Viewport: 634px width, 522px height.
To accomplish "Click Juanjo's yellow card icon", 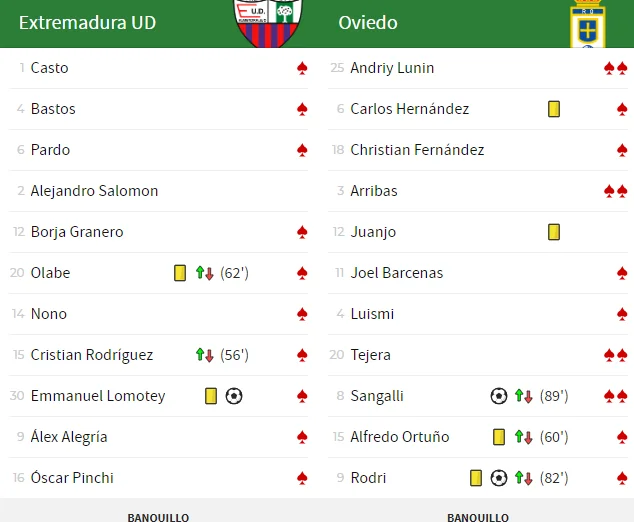I will click(554, 232).
